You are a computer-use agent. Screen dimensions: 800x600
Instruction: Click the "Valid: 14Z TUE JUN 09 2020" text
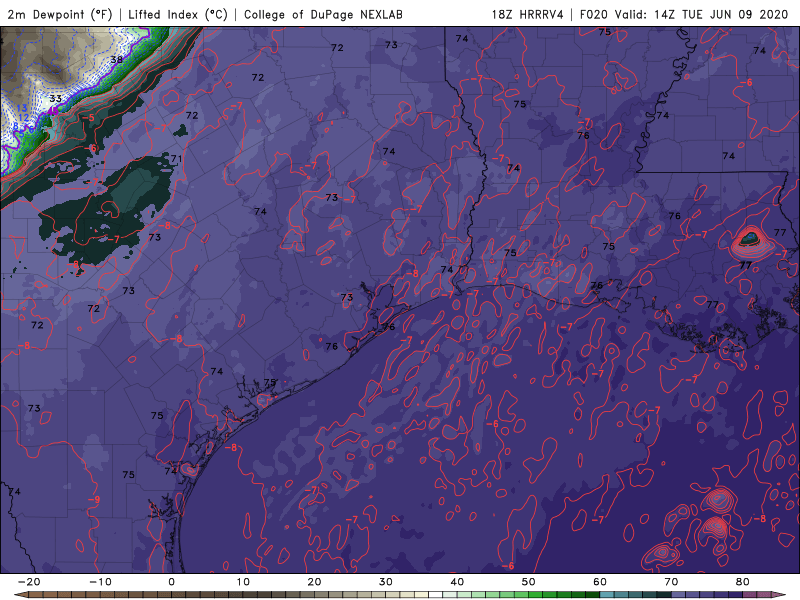(x=702, y=14)
